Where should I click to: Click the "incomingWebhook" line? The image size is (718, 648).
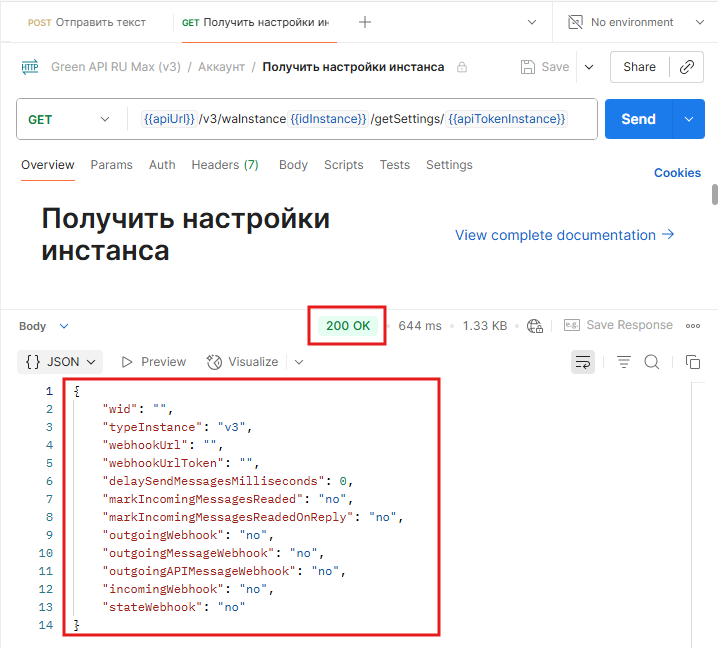click(188, 589)
